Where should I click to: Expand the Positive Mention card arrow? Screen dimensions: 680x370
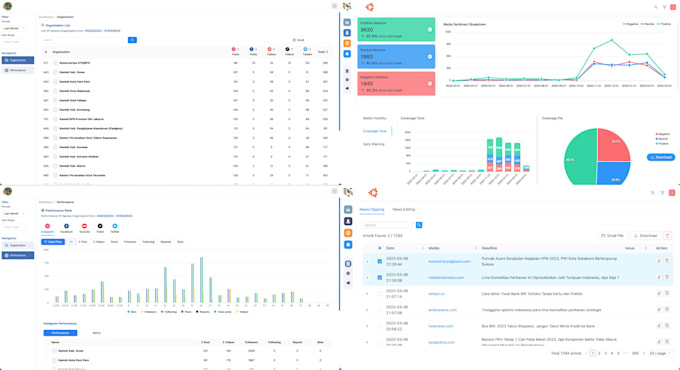430,29
